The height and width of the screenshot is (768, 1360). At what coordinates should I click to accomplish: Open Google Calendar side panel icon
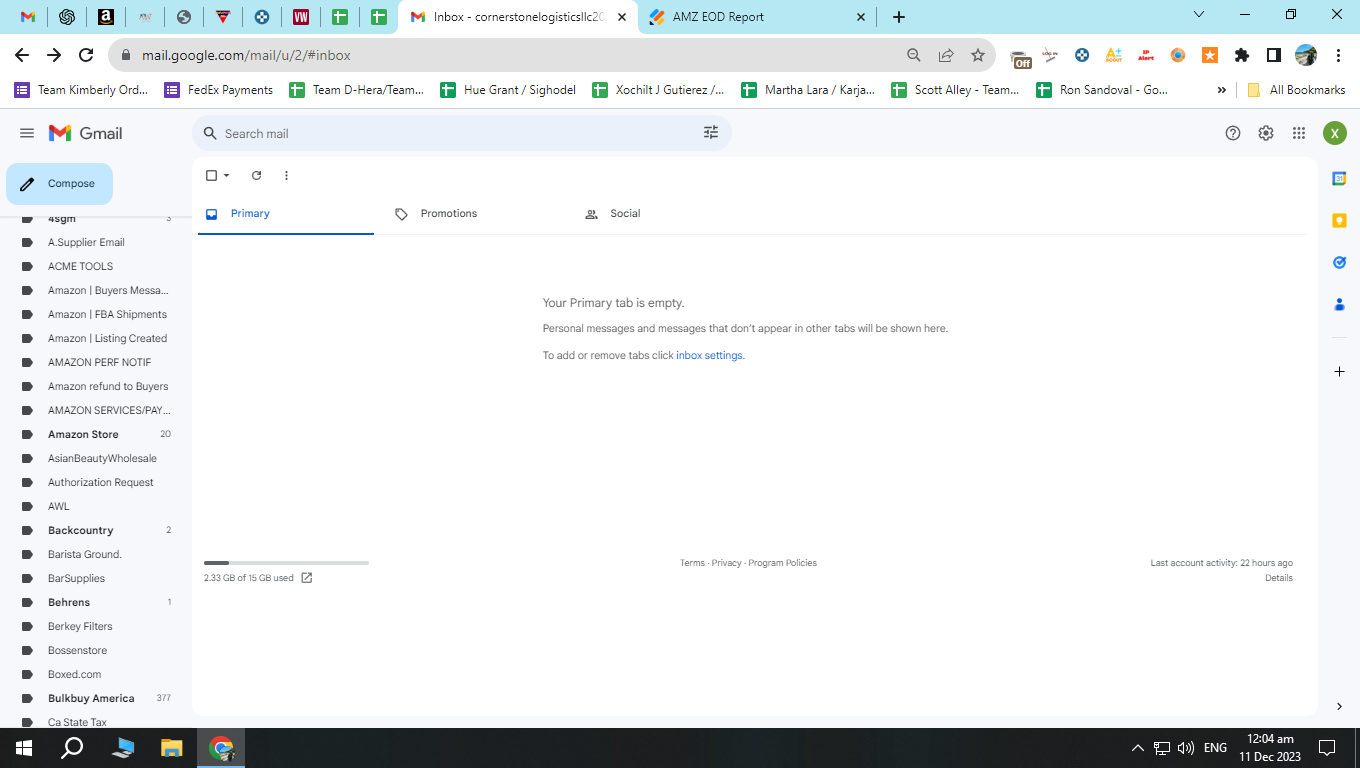(1339, 178)
